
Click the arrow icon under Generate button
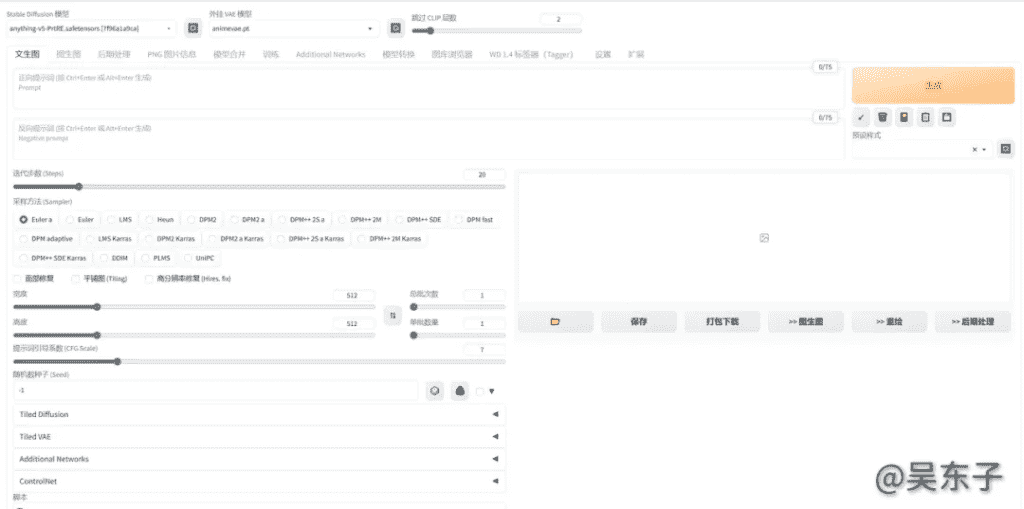click(861, 117)
